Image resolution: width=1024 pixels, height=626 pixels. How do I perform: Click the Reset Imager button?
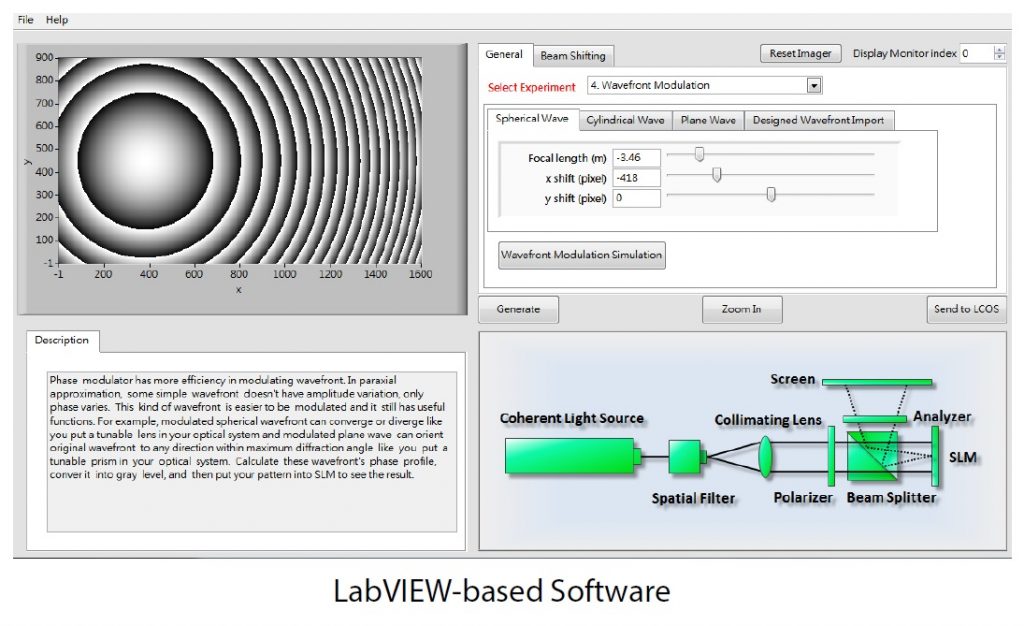800,53
